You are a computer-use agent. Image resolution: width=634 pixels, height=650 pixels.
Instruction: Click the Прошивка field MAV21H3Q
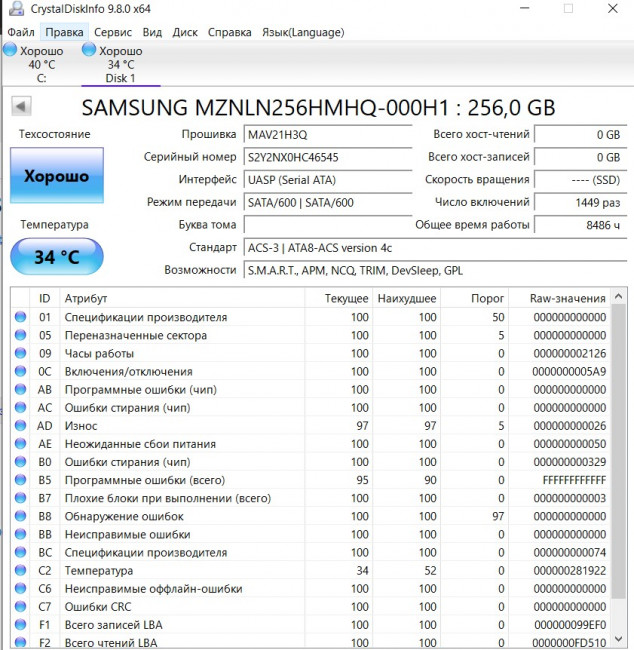[x=328, y=134]
